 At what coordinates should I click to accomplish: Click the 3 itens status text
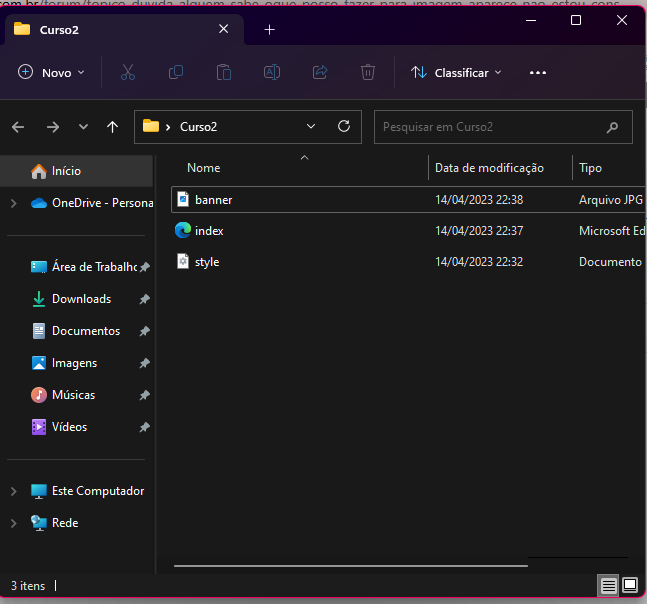[x=28, y=586]
